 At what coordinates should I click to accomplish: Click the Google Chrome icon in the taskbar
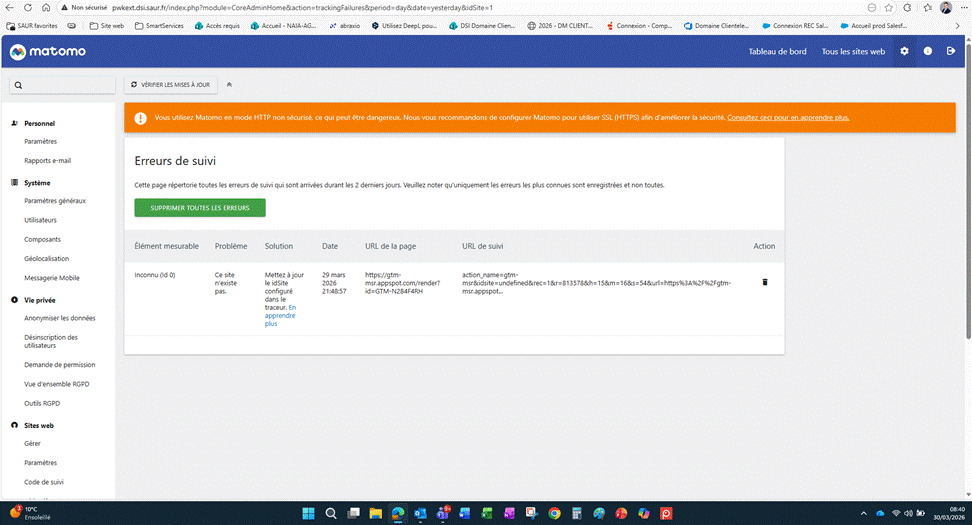tap(554, 513)
